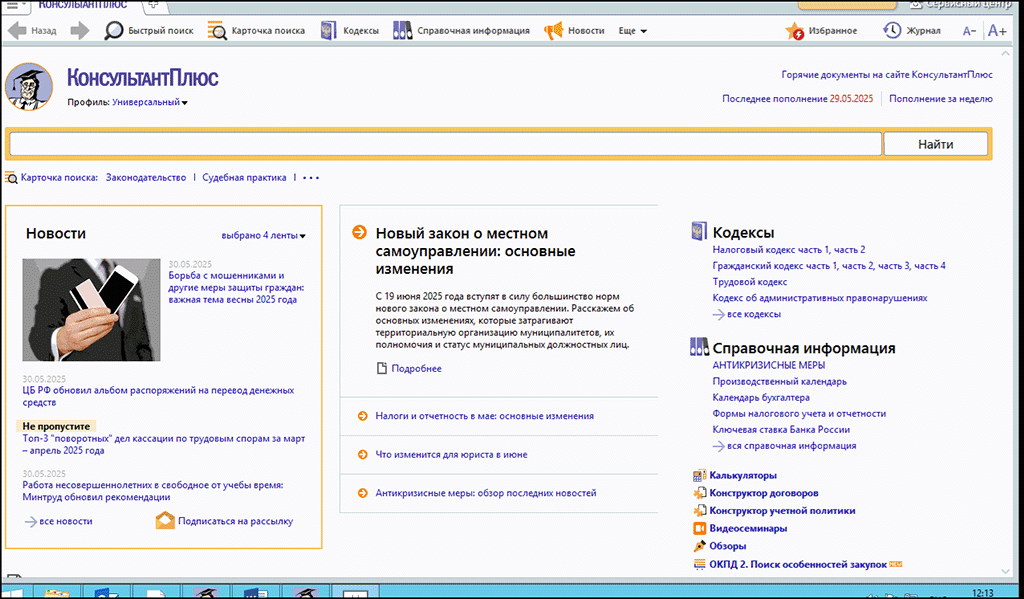Open Антикризисные меры: обзор последних новостей

(x=486, y=493)
